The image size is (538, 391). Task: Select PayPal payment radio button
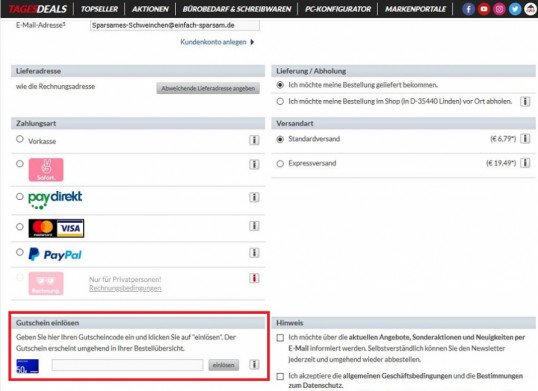20,252
